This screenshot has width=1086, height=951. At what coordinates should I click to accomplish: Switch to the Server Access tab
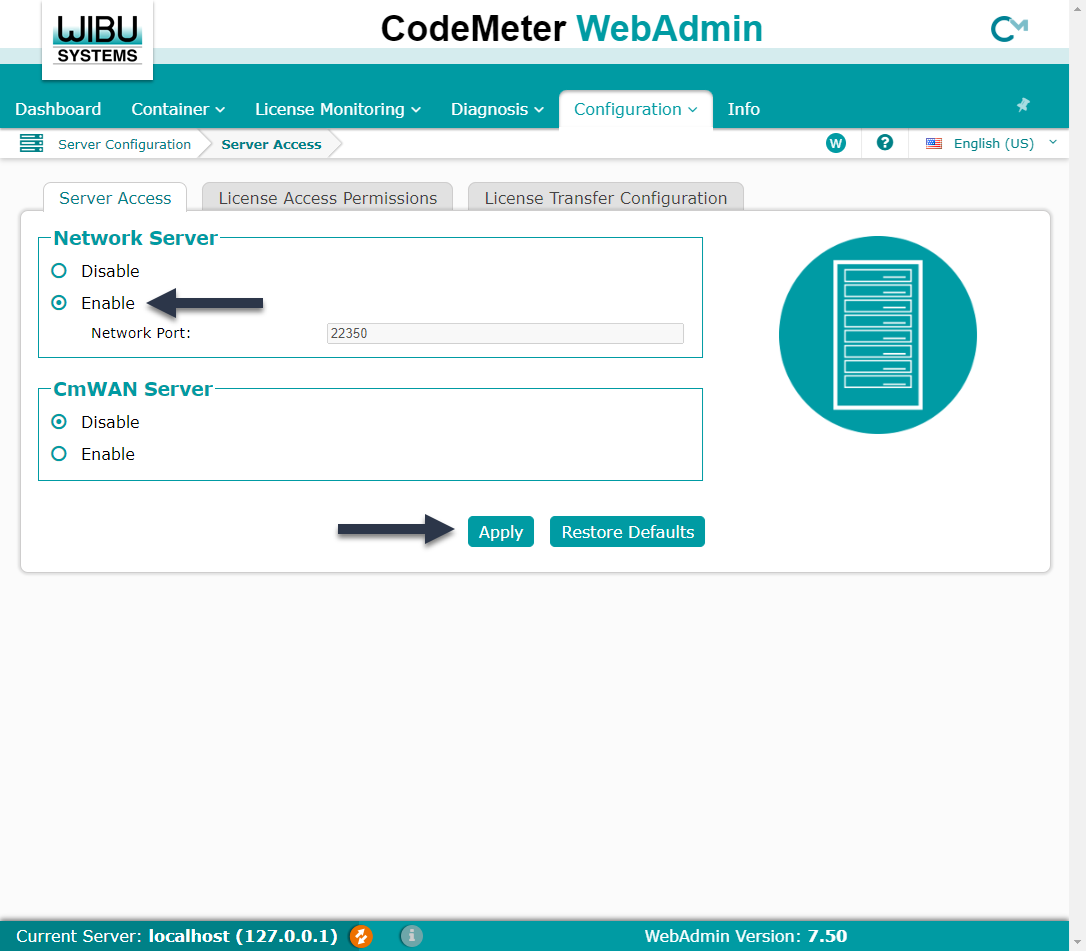click(x=115, y=198)
